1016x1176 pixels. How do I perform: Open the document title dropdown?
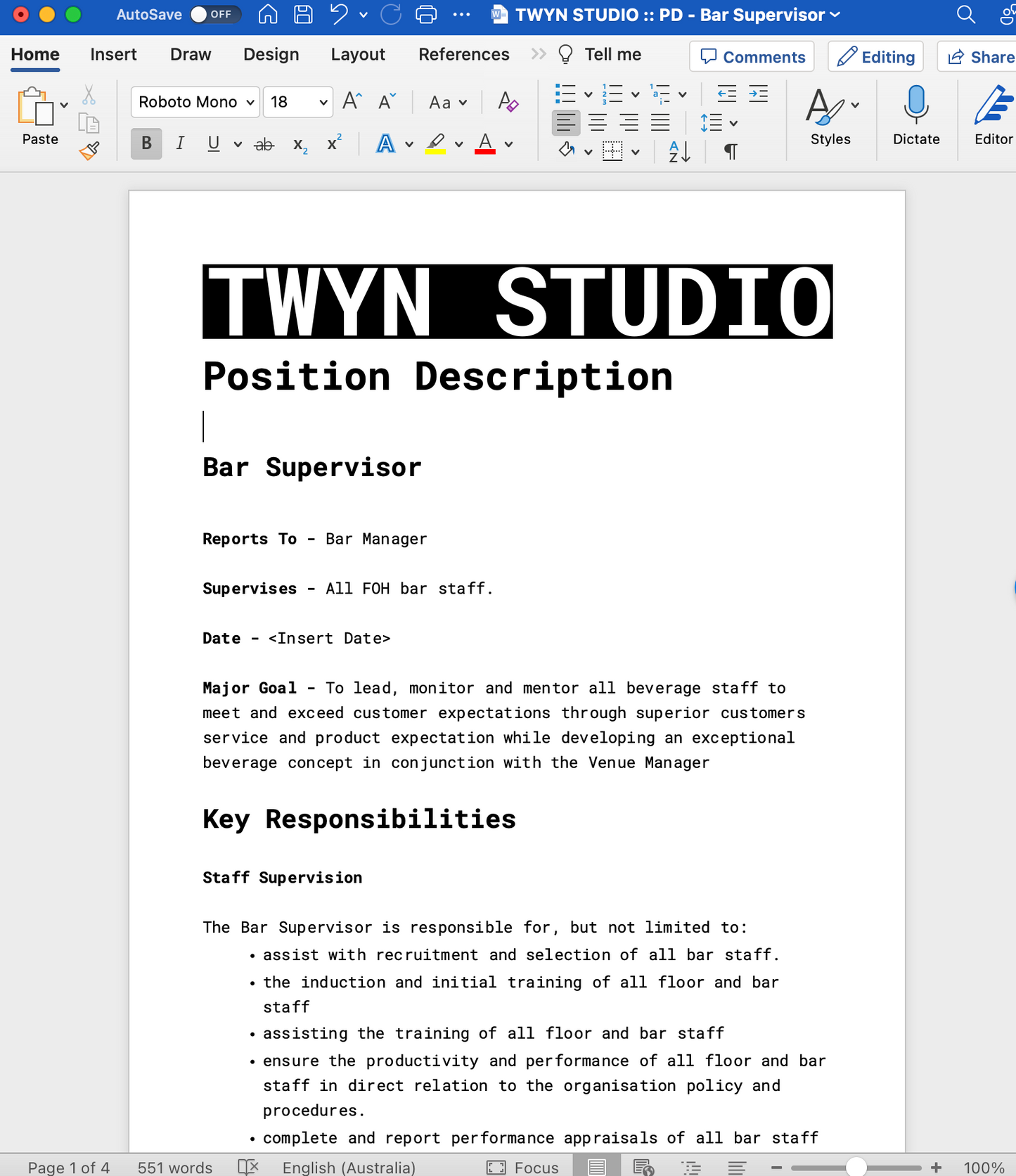click(x=835, y=15)
